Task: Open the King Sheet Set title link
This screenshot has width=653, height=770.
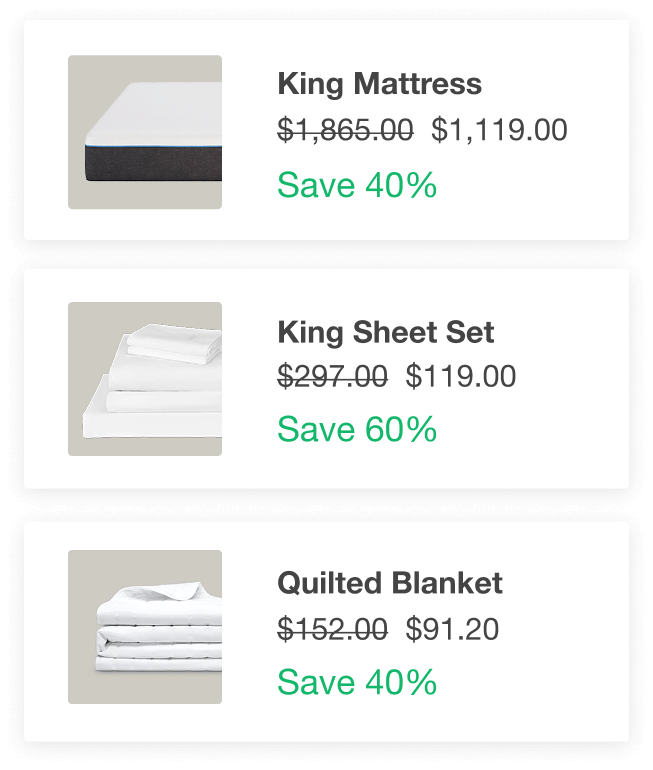Action: point(385,332)
